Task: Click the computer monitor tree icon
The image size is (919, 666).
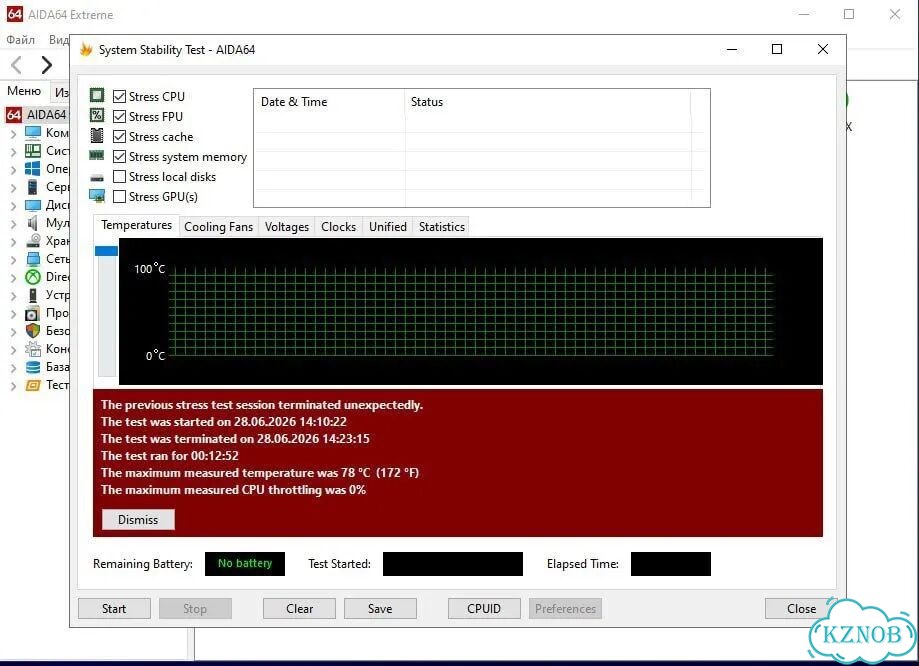Action: [33, 132]
